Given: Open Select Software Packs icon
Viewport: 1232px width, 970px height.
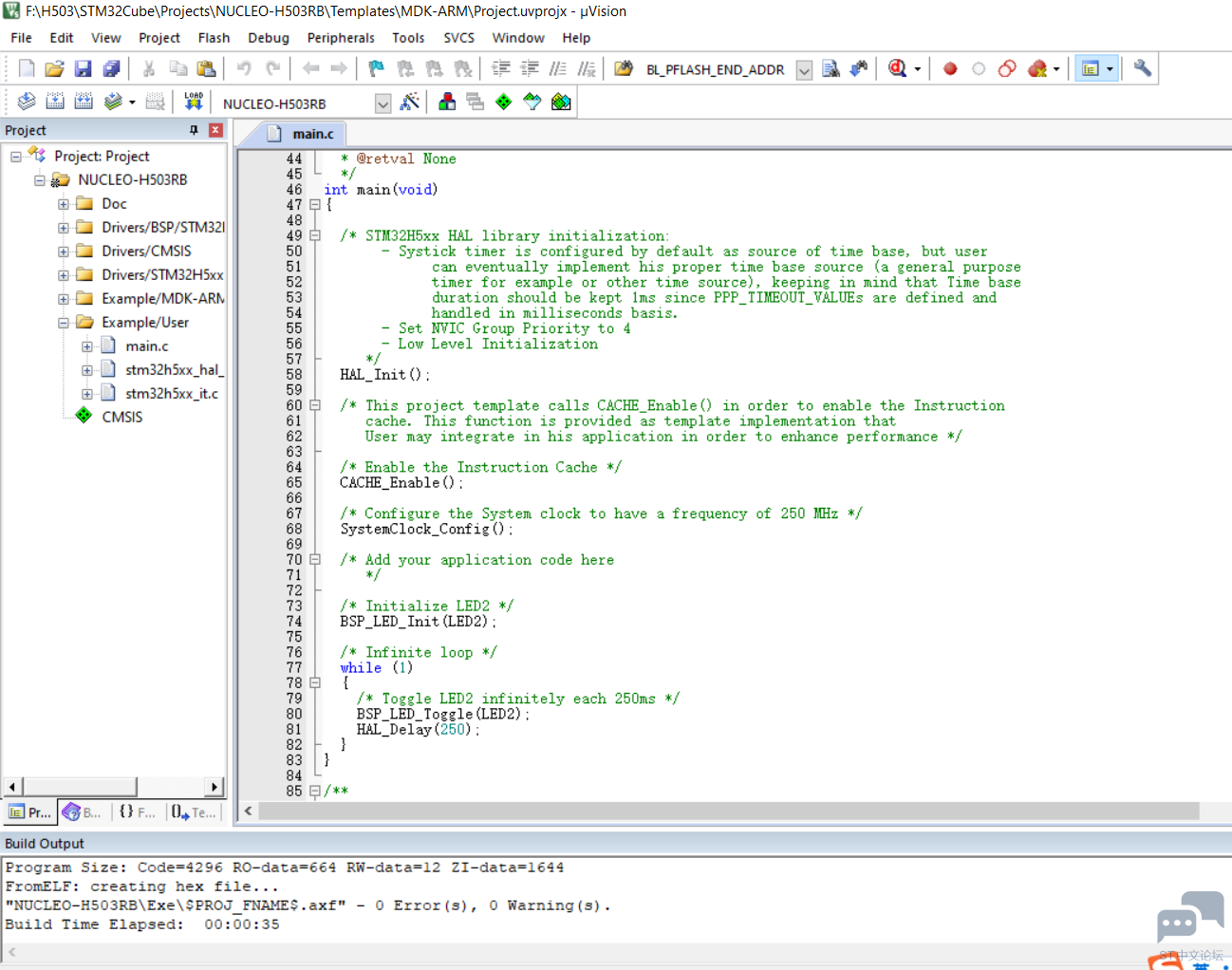Looking at the screenshot, I should tap(532, 102).
